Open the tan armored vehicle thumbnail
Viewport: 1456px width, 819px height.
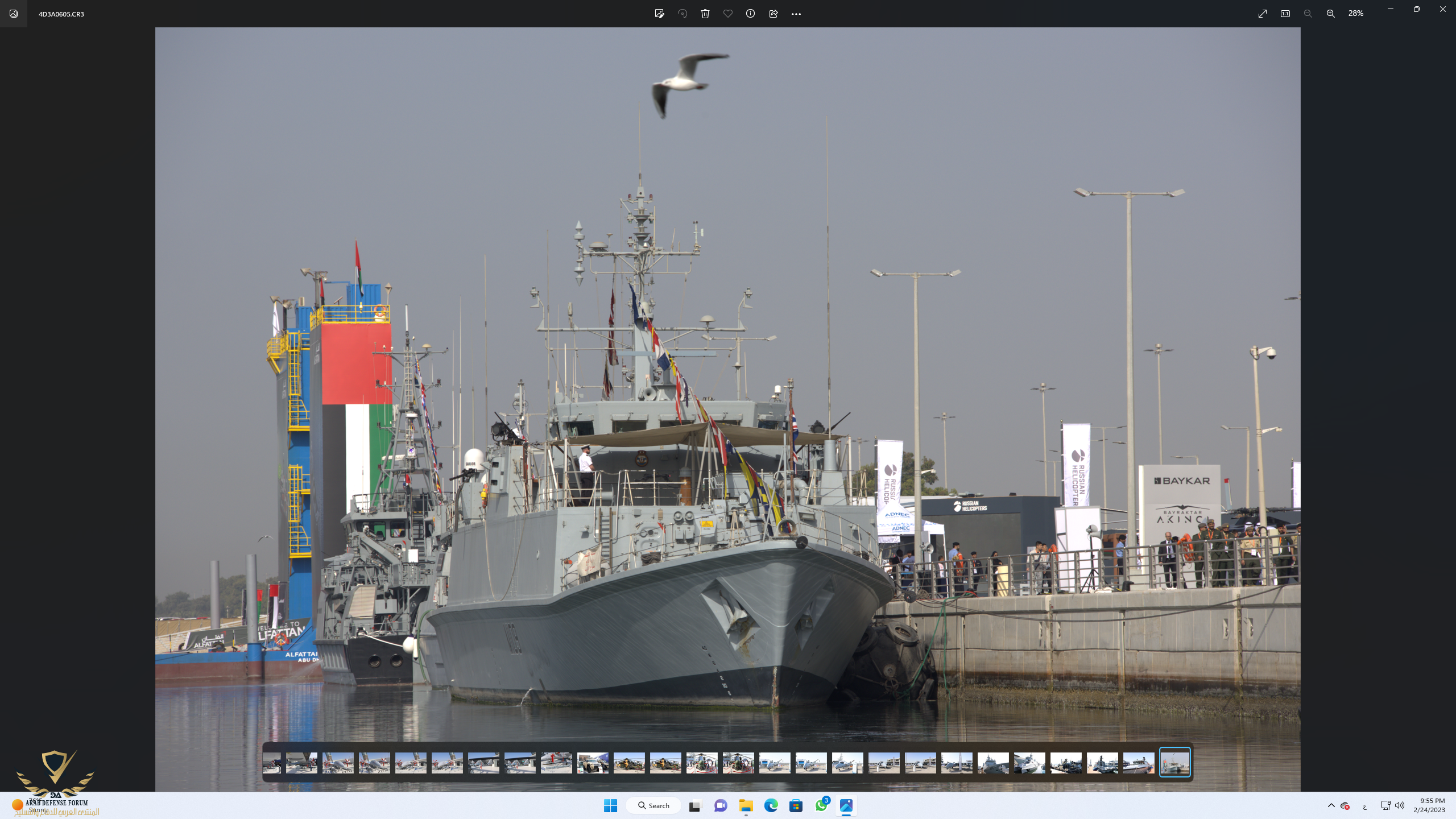[593, 763]
